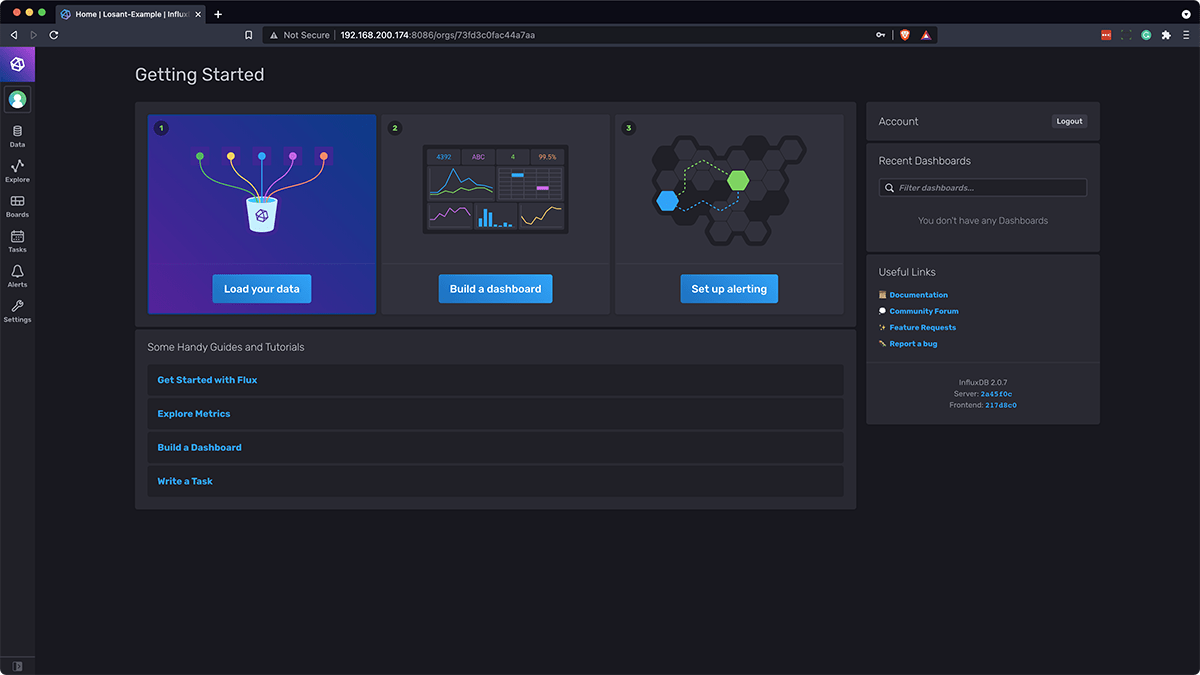Open the Explore section in sidebar
The width and height of the screenshot is (1200, 675).
(x=17, y=171)
